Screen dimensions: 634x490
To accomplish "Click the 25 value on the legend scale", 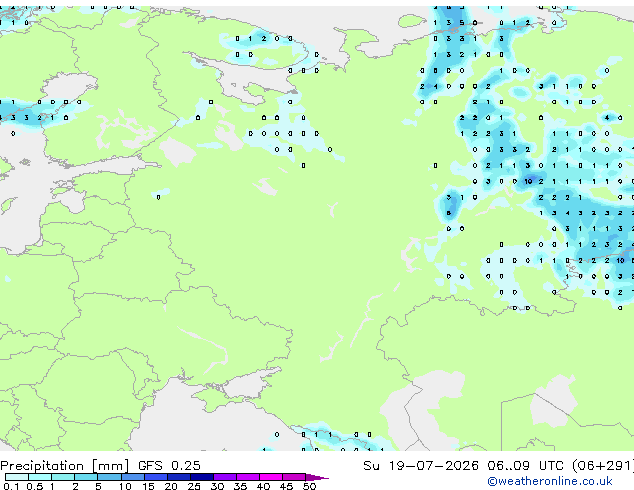I will click(x=194, y=486).
